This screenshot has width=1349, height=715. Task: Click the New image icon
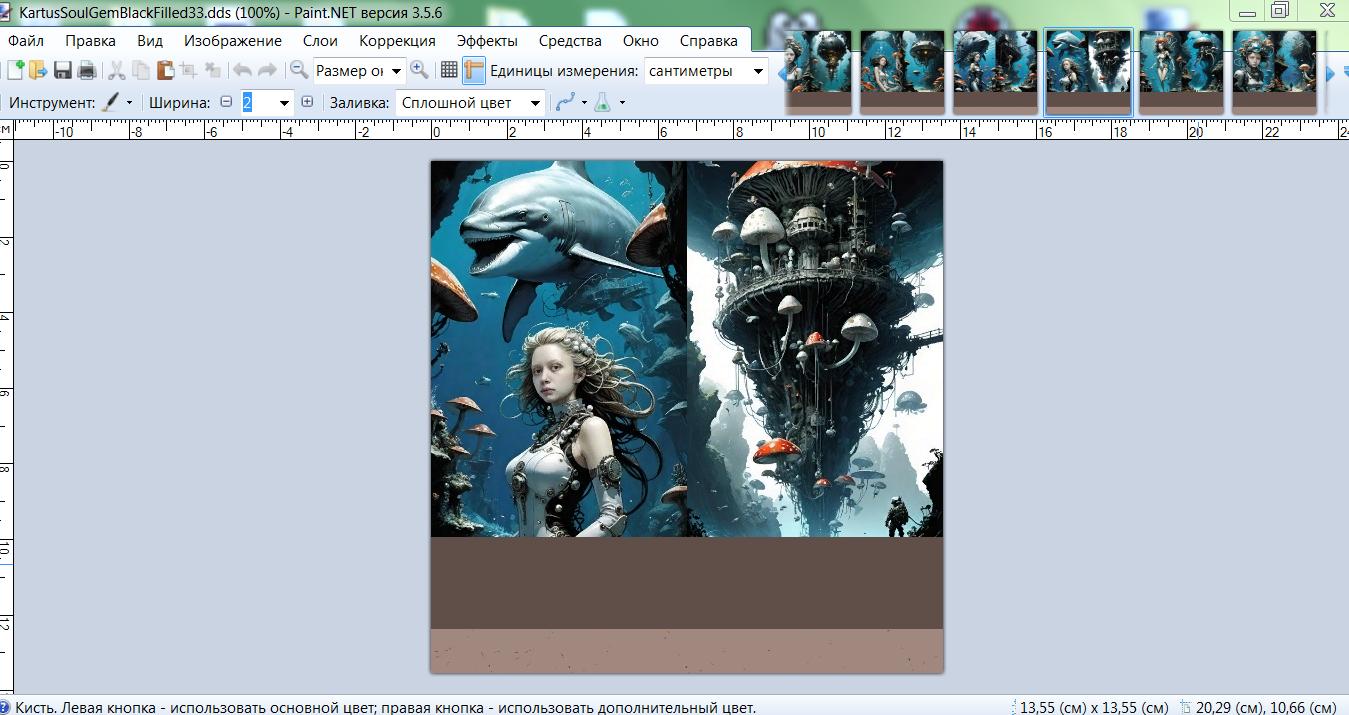pyautogui.click(x=15, y=70)
